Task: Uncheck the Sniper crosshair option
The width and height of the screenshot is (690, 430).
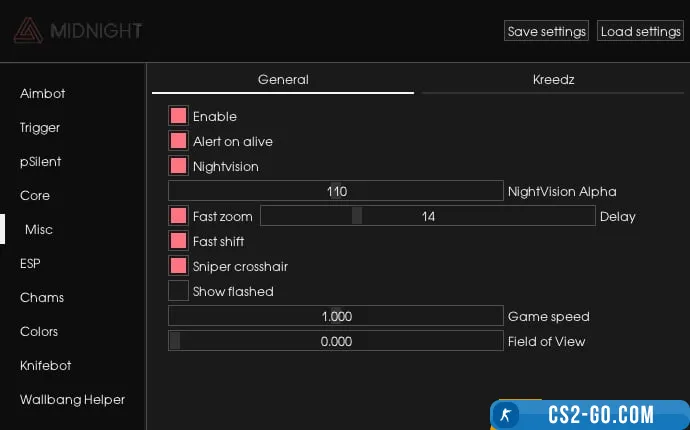Action: (x=178, y=266)
